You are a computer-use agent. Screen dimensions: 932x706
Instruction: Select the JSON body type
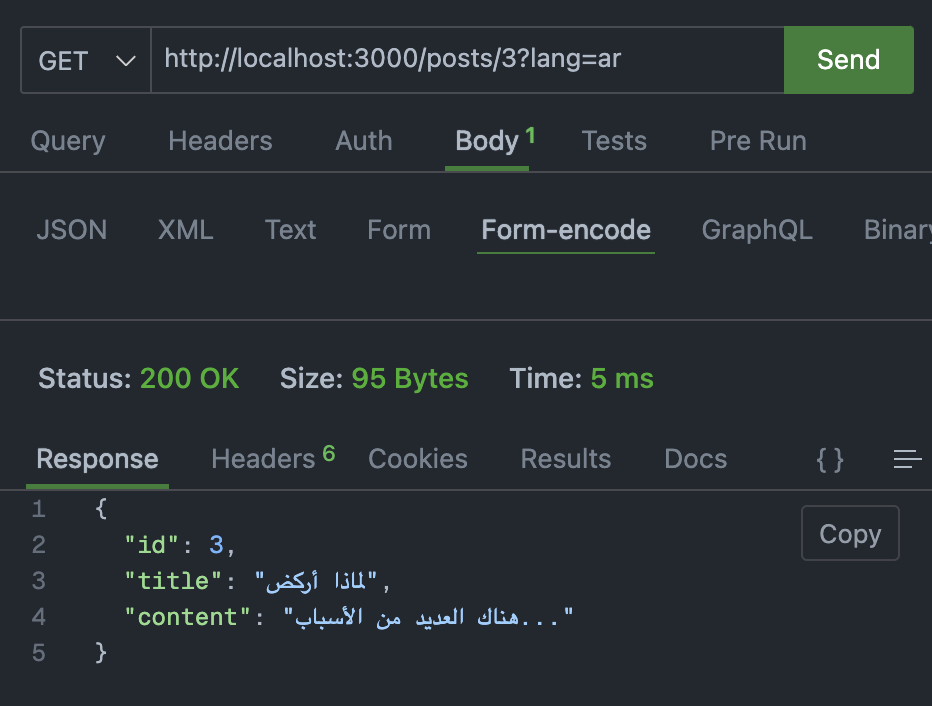pyautogui.click(x=71, y=230)
